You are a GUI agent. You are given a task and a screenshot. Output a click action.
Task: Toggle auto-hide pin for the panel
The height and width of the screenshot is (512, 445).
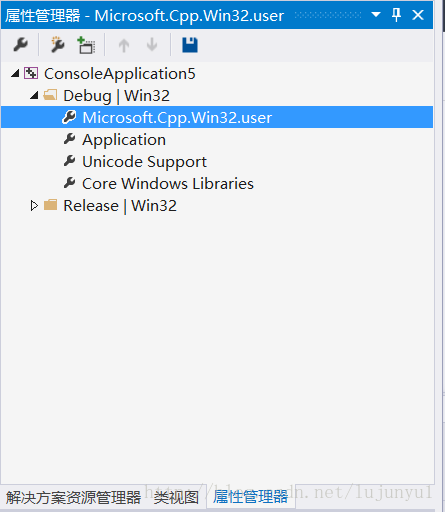396,15
